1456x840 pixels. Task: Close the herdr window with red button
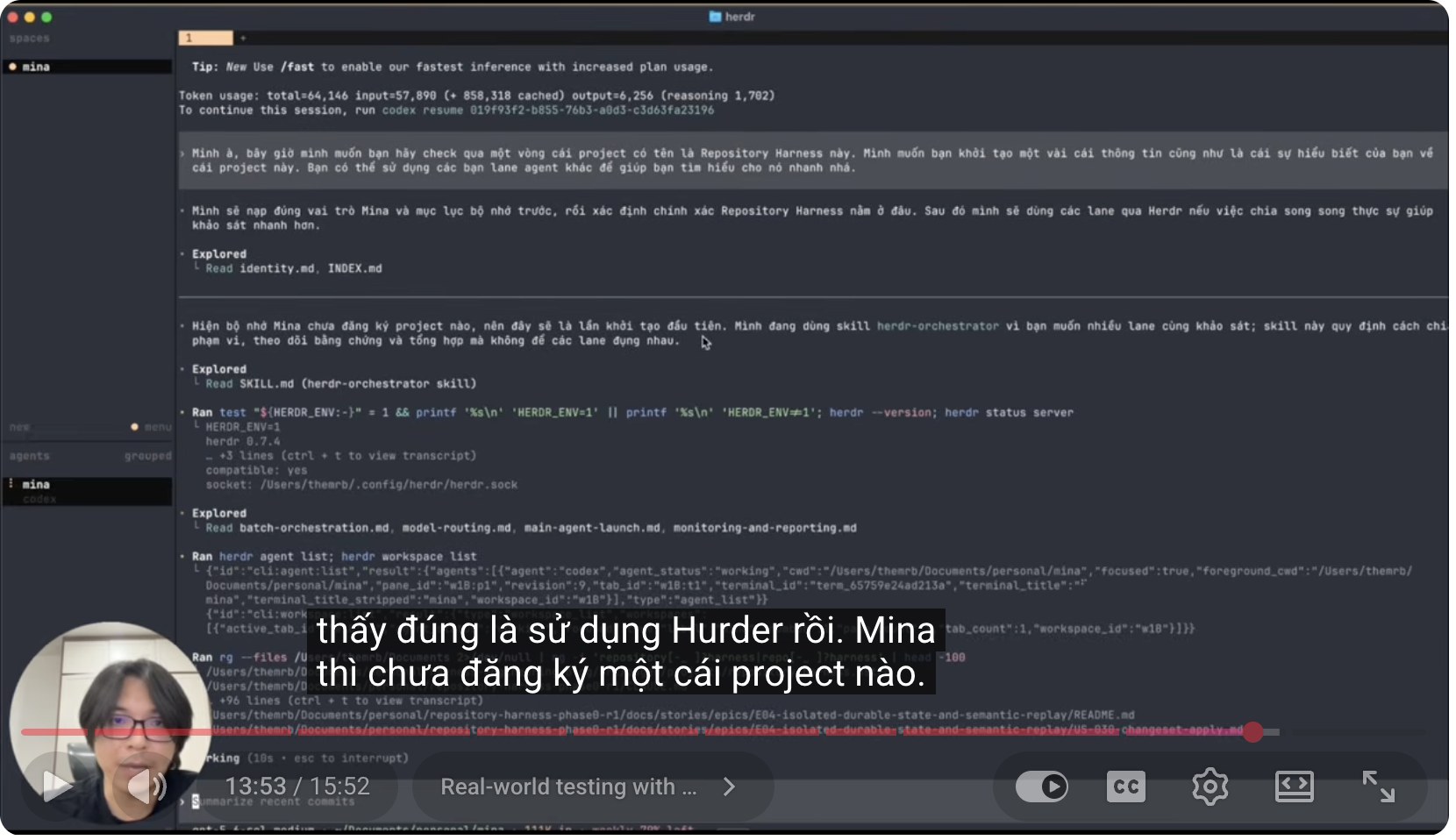click(x=12, y=17)
